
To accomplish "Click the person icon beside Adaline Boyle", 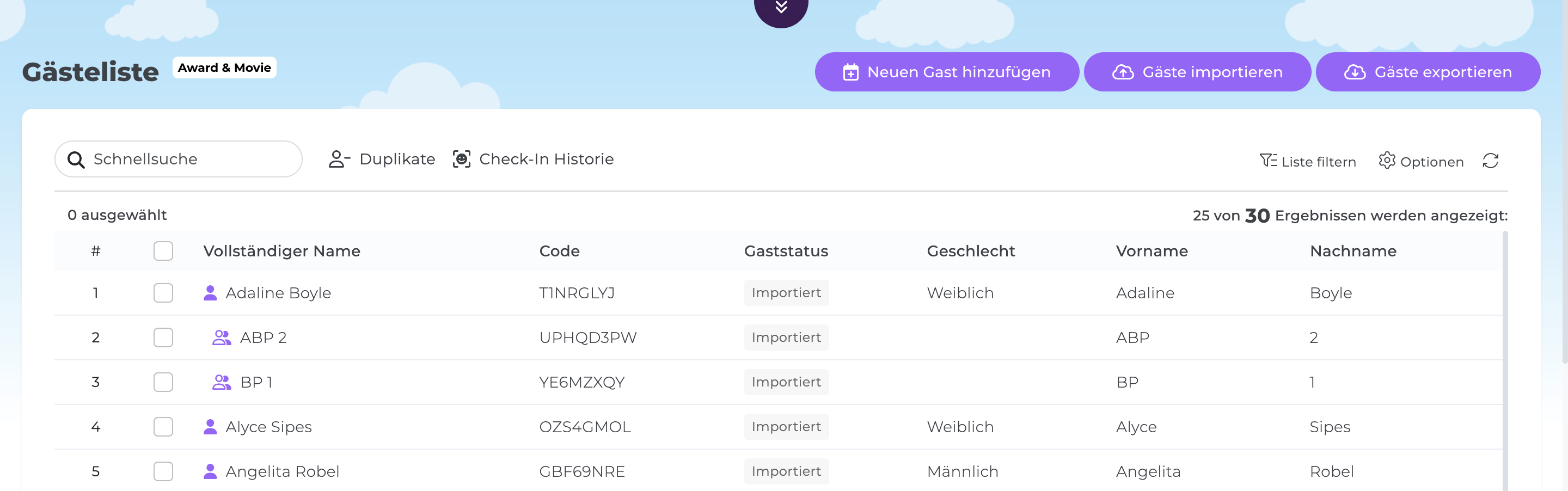I will (210, 293).
